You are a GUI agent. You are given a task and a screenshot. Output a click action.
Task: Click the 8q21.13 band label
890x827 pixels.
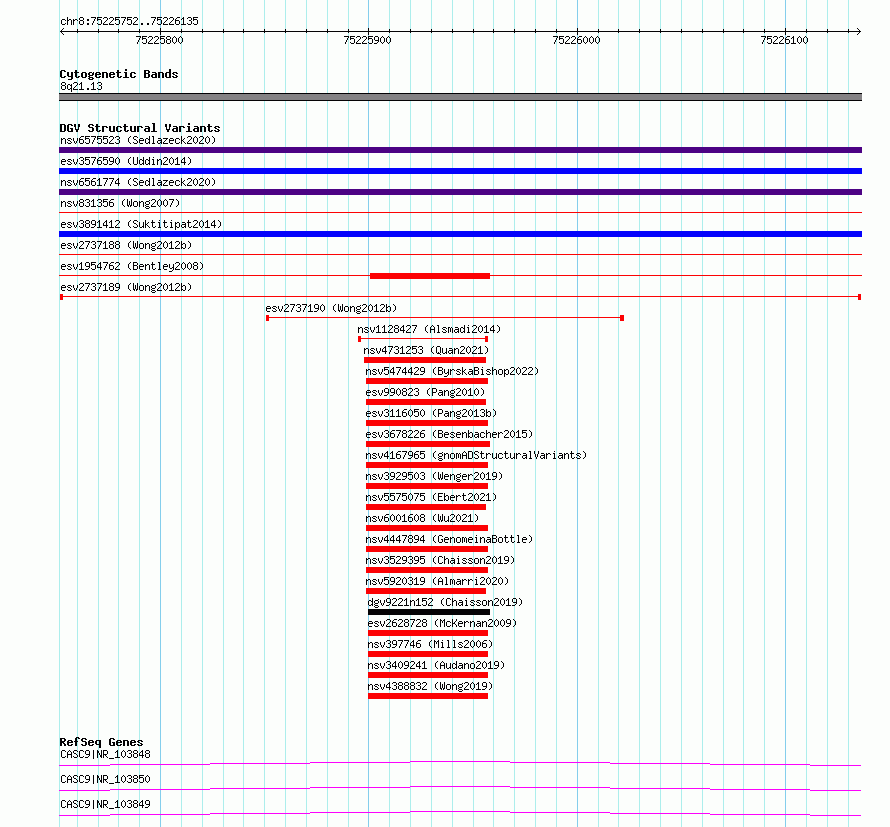81,86
